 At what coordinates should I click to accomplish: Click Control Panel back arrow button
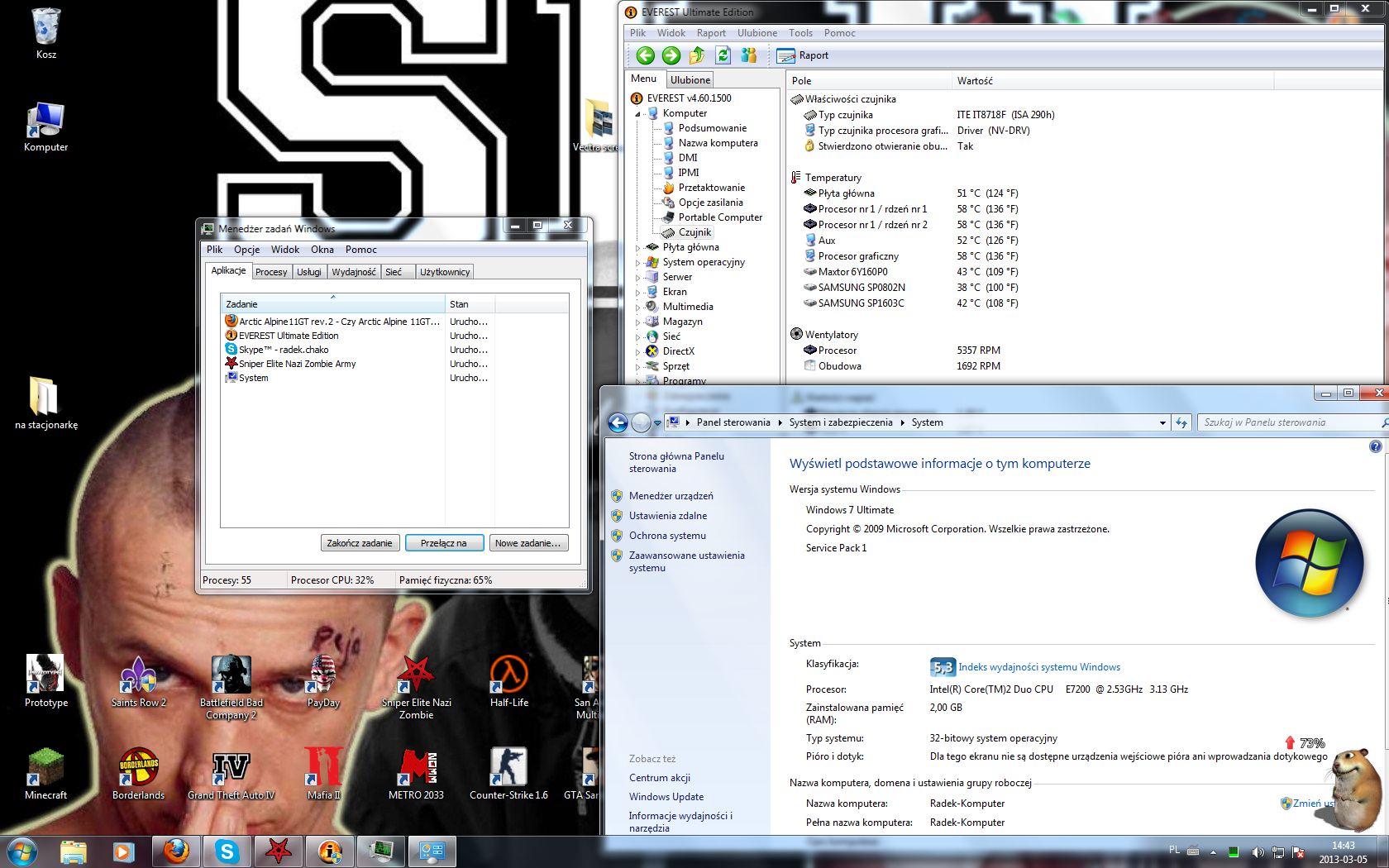pyautogui.click(x=618, y=422)
